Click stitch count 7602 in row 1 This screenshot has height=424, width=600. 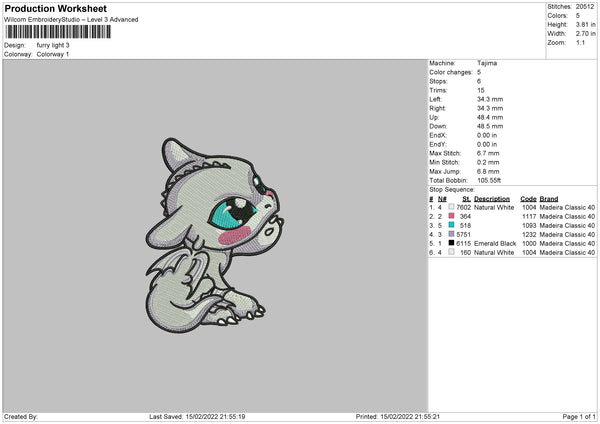[463, 207]
